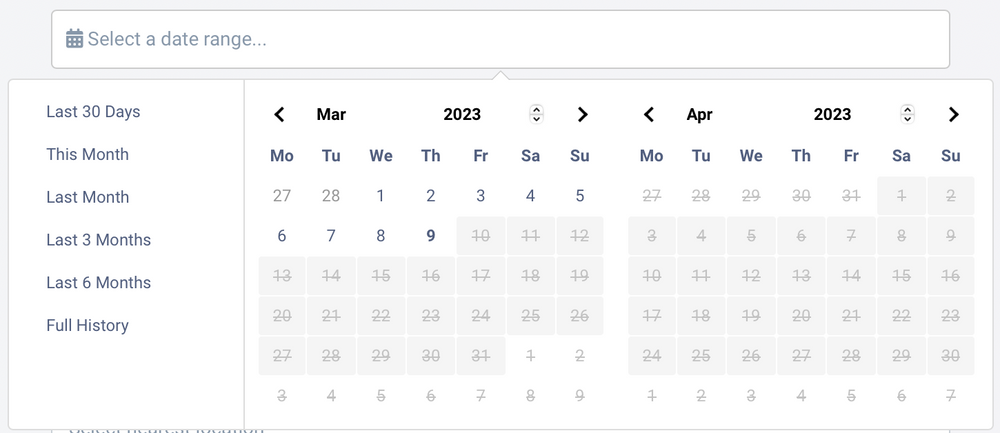The height and width of the screenshot is (433, 1000).
Task: Adjust year stepper beside April 2023
Action: pos(907,114)
